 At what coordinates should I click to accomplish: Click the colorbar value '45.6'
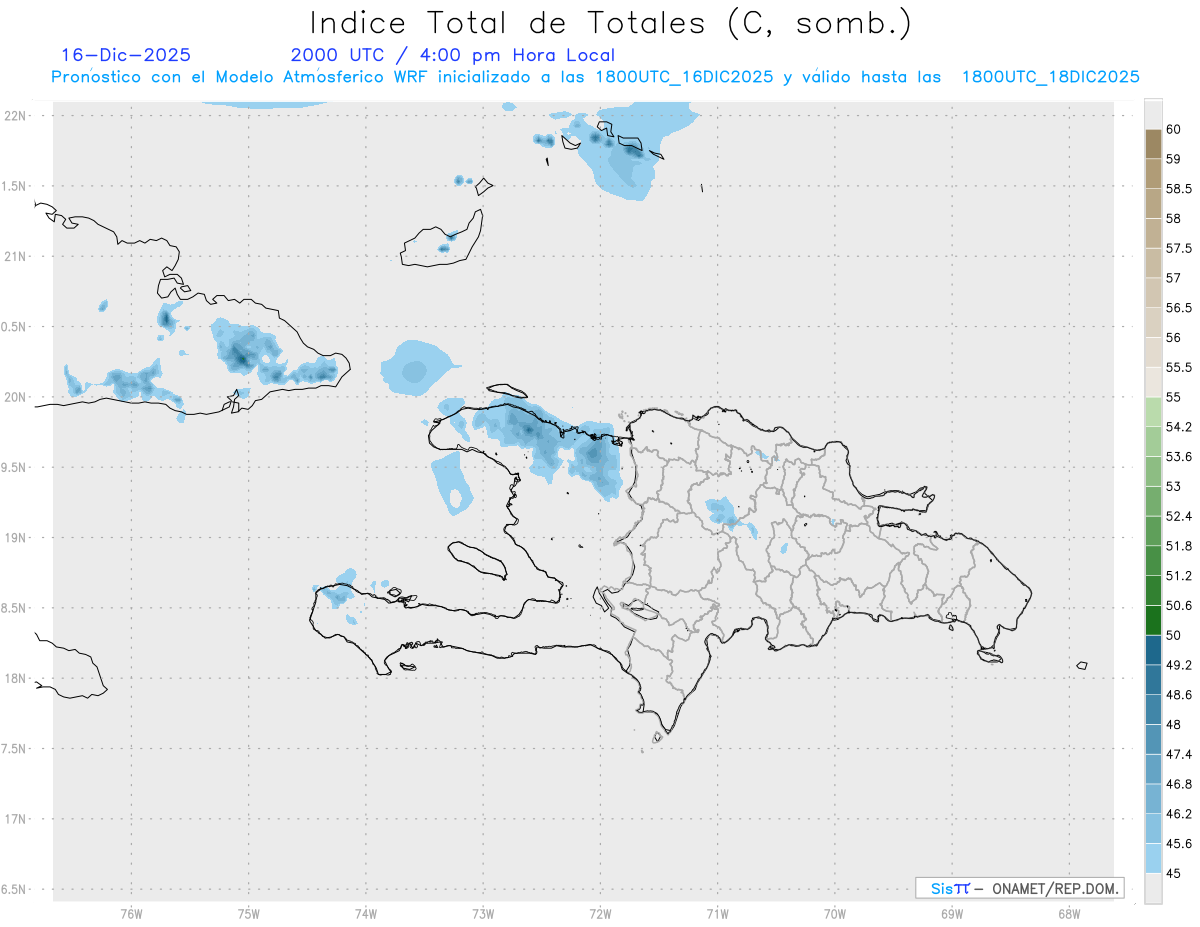pyautogui.click(x=1179, y=843)
